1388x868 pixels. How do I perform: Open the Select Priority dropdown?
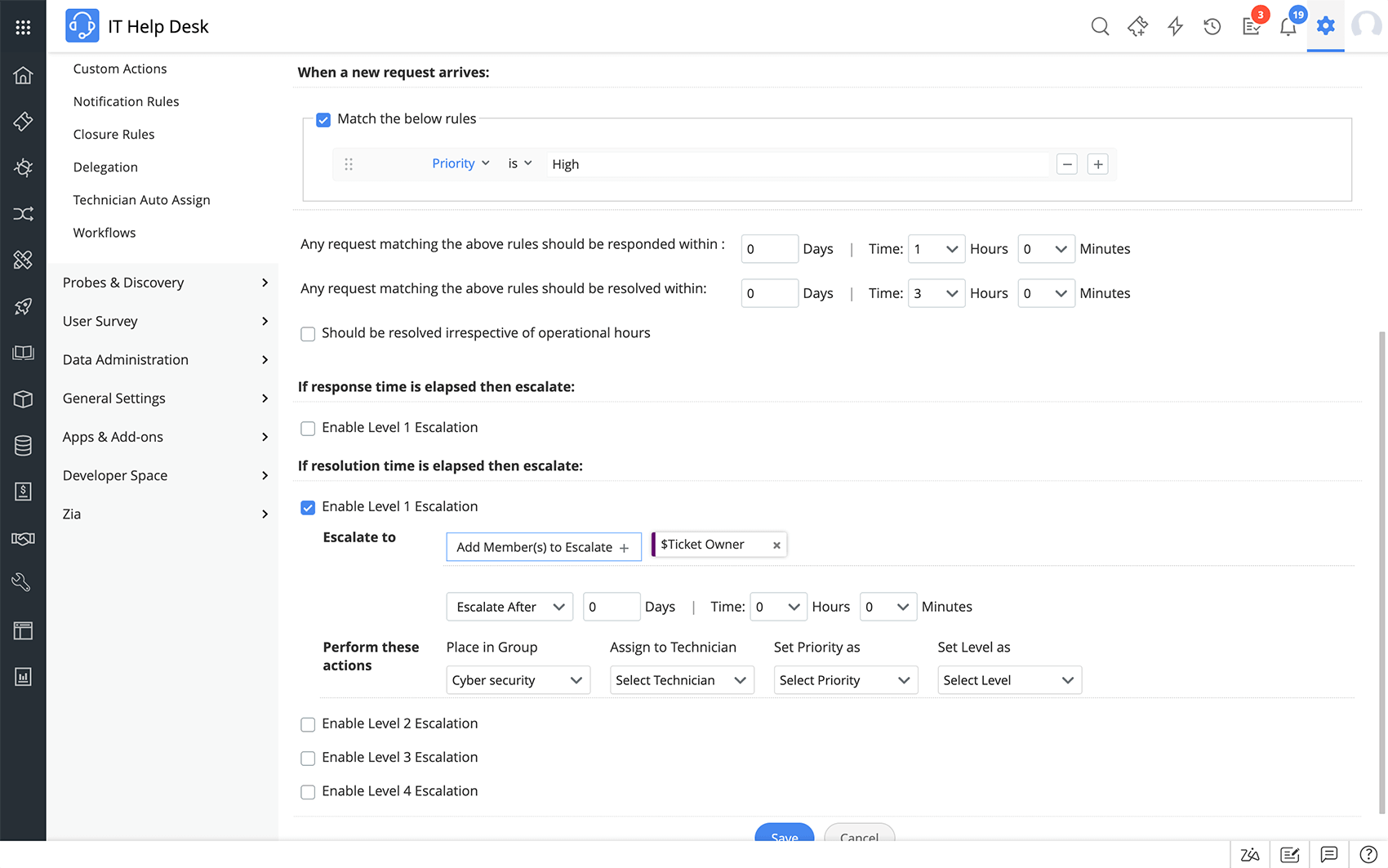(x=845, y=680)
